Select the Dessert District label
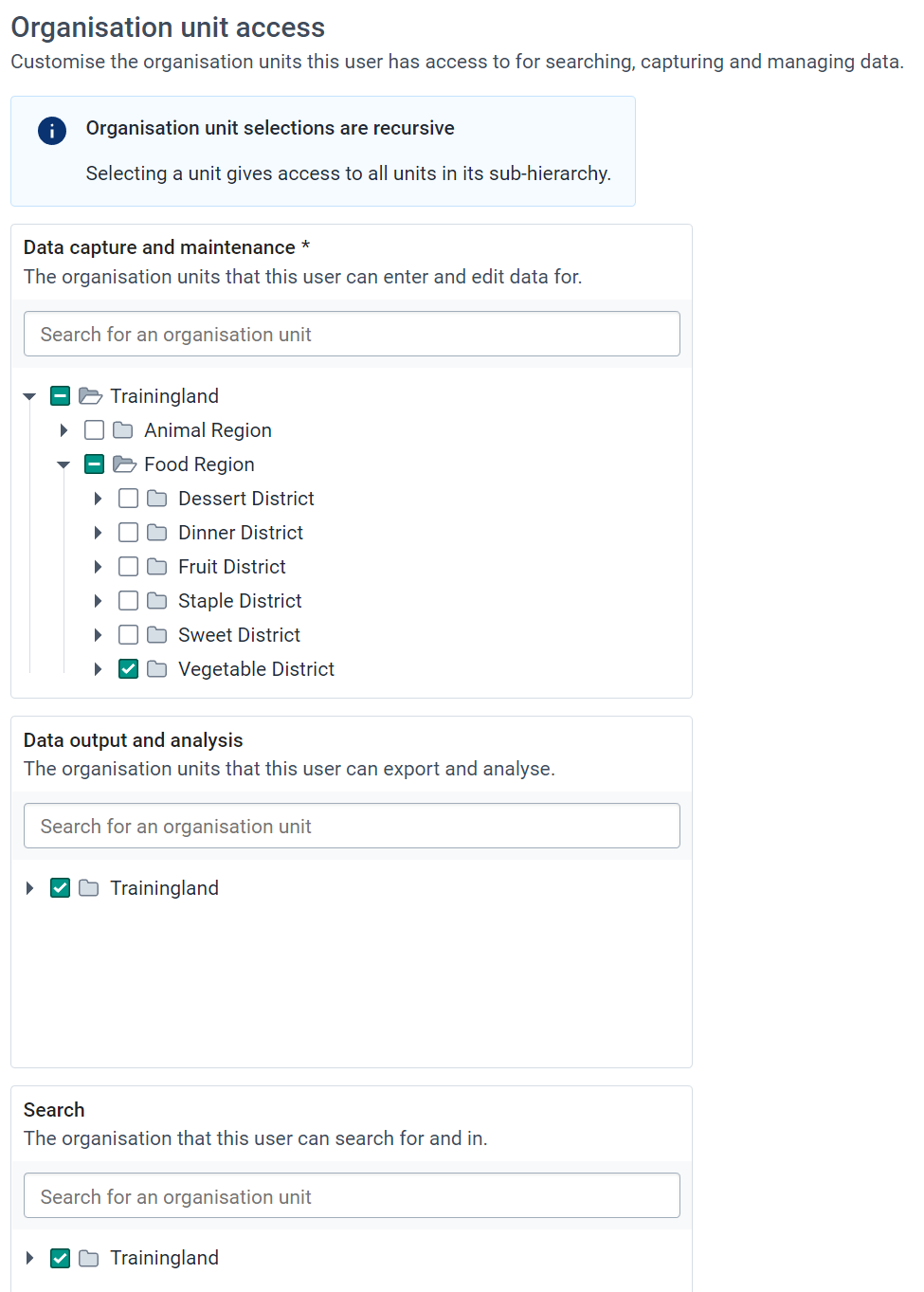924x1292 pixels. click(x=246, y=499)
